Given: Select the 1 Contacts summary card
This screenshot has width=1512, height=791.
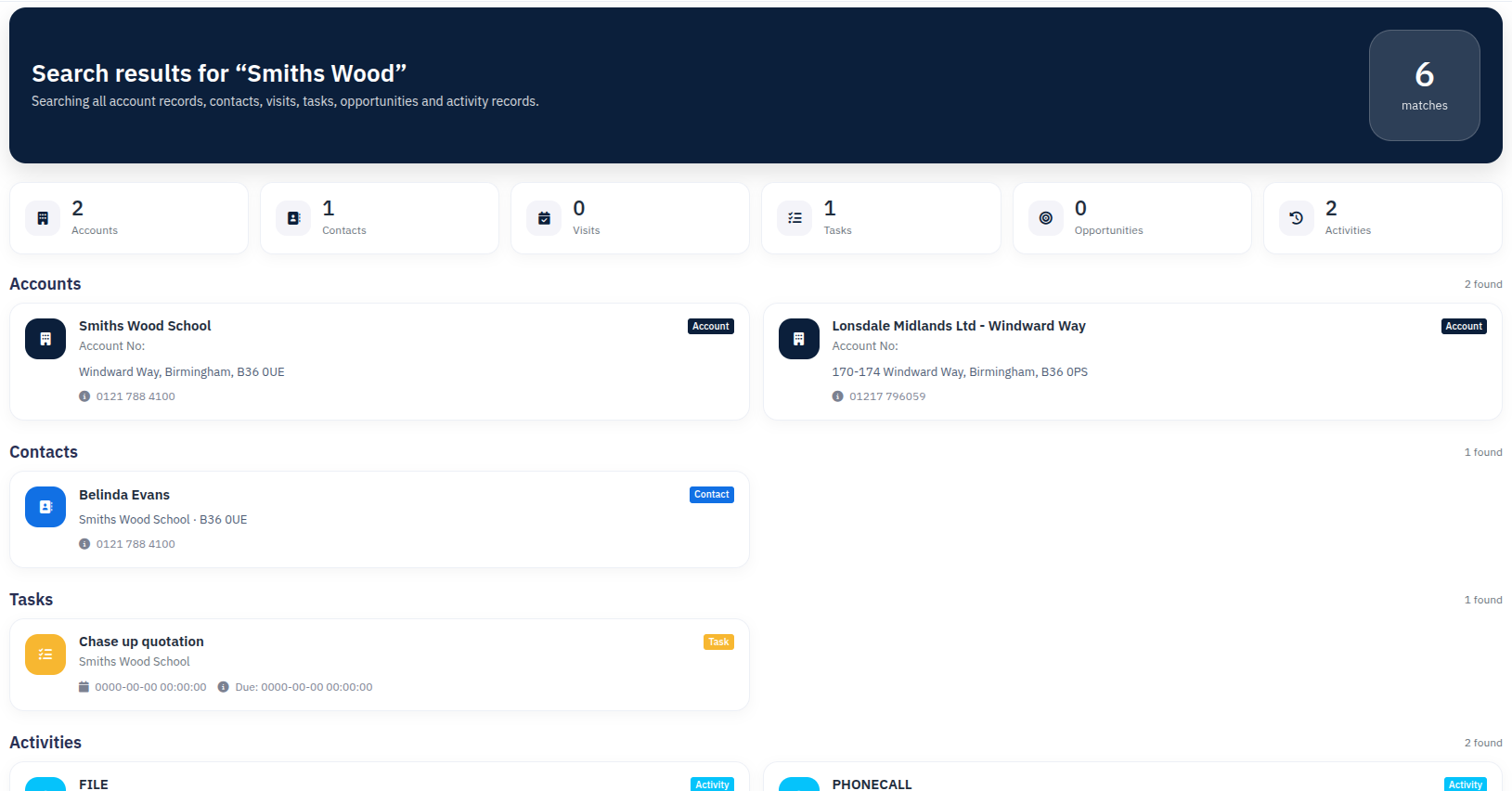Looking at the screenshot, I should pos(380,218).
